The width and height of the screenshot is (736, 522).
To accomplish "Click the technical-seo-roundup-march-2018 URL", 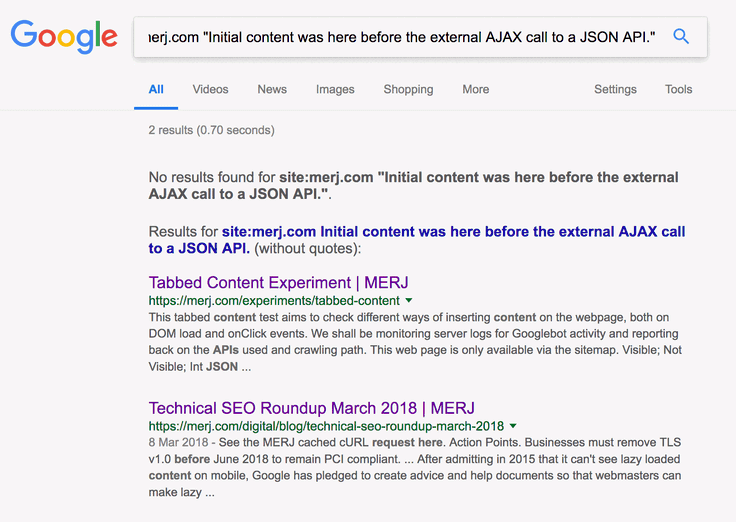I will (x=326, y=426).
